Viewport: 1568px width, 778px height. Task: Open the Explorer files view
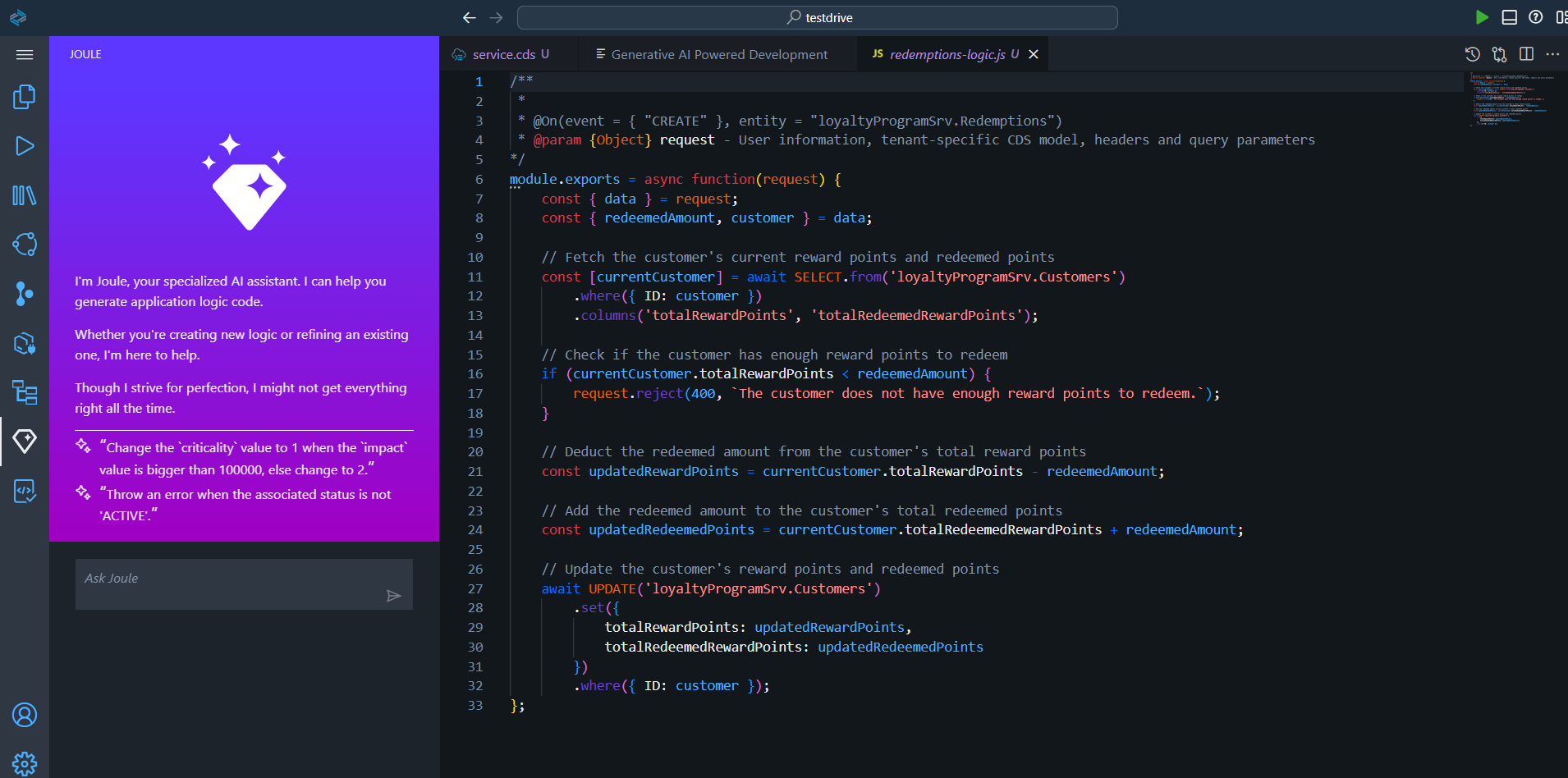click(x=25, y=97)
